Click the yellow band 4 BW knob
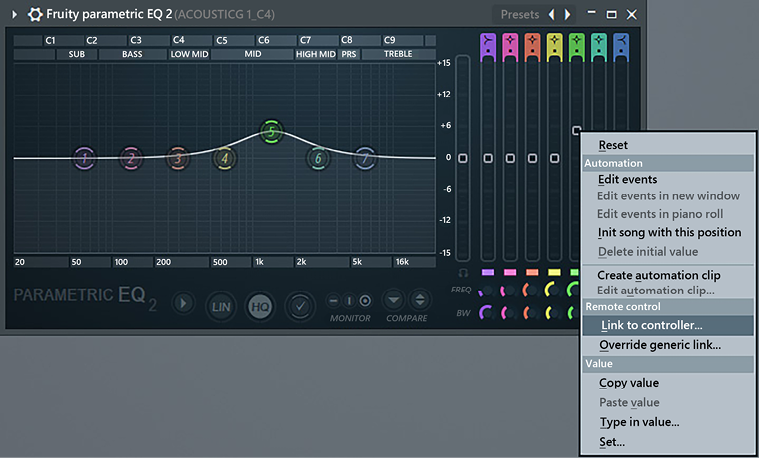This screenshot has height=458, width=759. pyautogui.click(x=553, y=313)
